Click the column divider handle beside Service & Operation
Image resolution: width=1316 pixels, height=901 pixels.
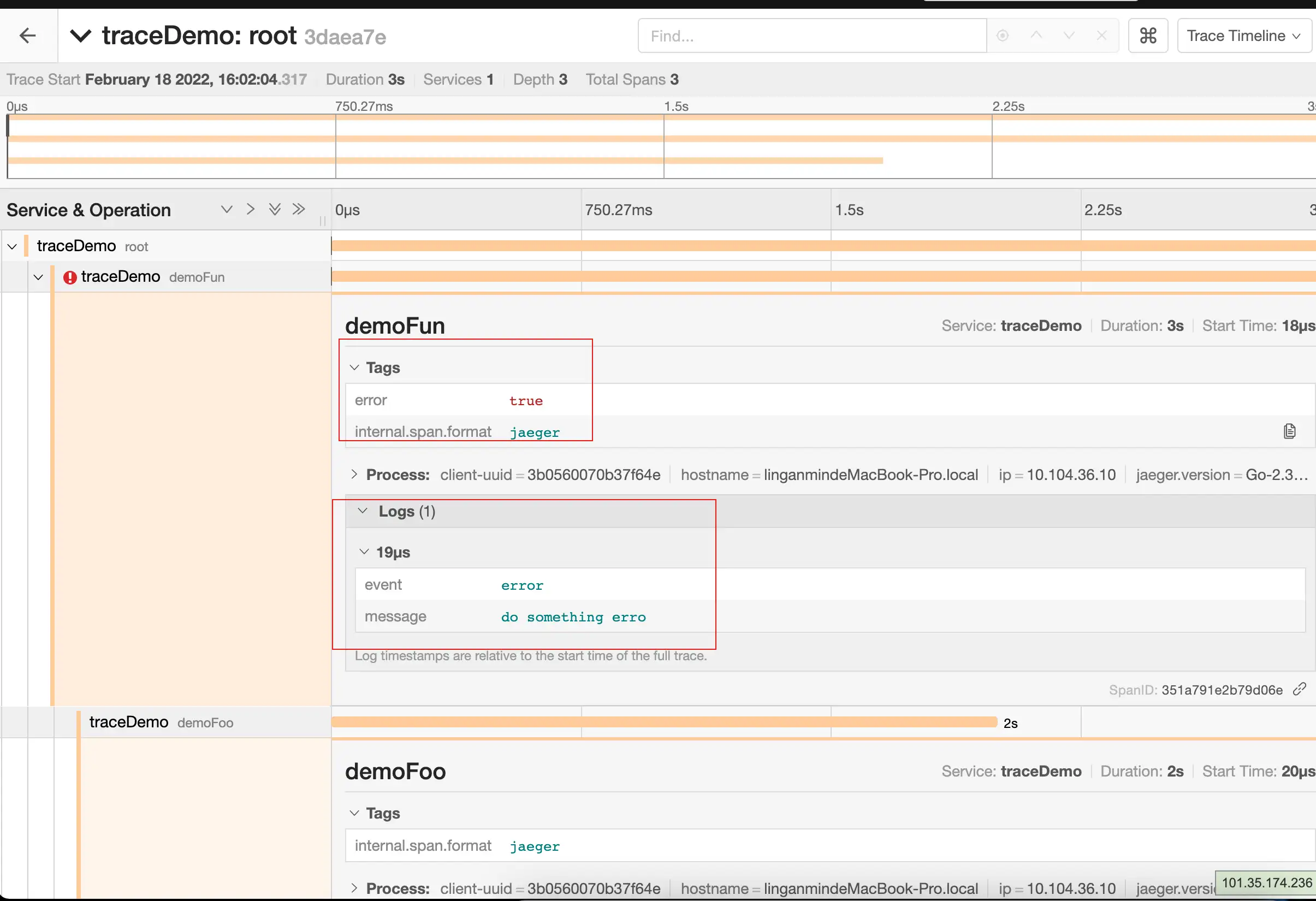click(322, 221)
